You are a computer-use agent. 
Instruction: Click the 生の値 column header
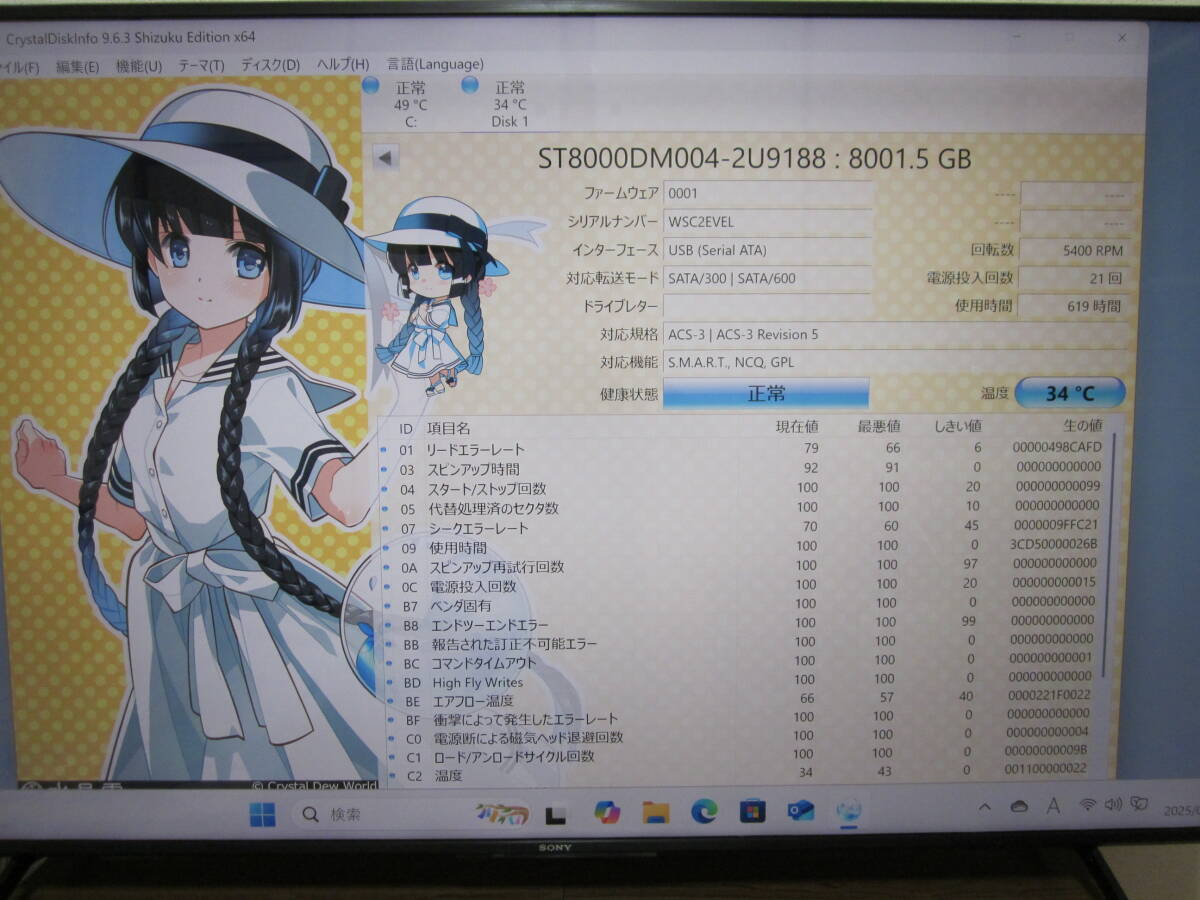coord(1082,426)
